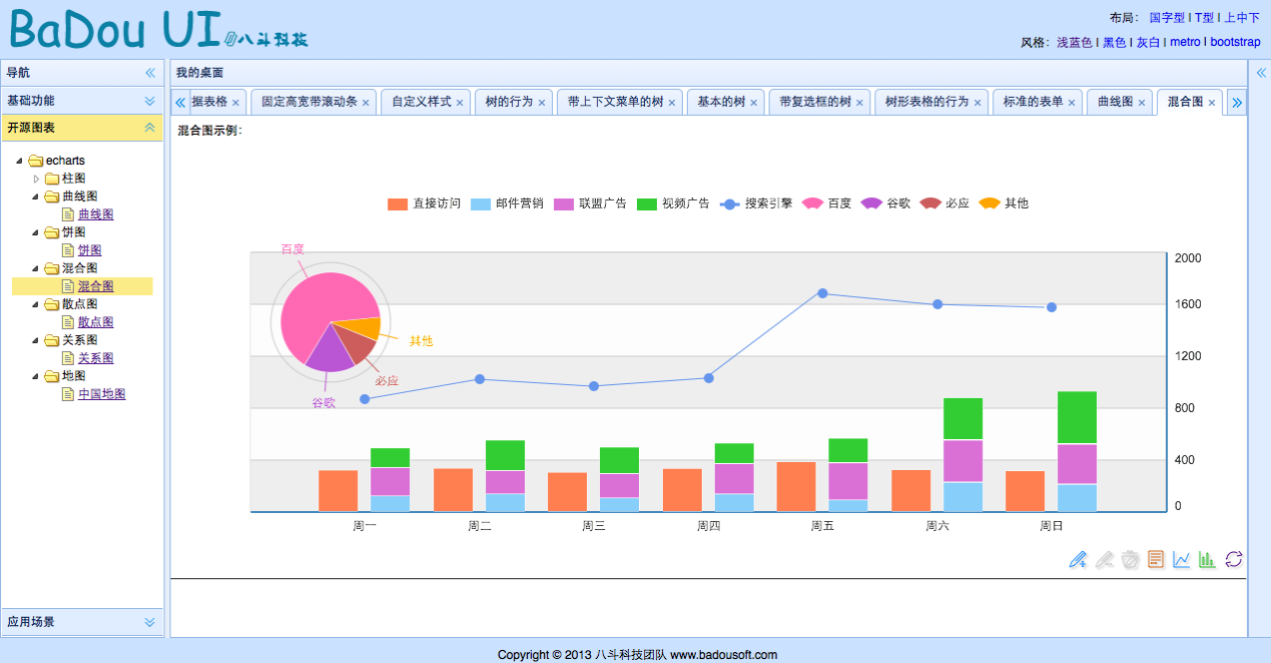
Task: Toggle the 邮件营销 legend item
Action: click(x=507, y=203)
